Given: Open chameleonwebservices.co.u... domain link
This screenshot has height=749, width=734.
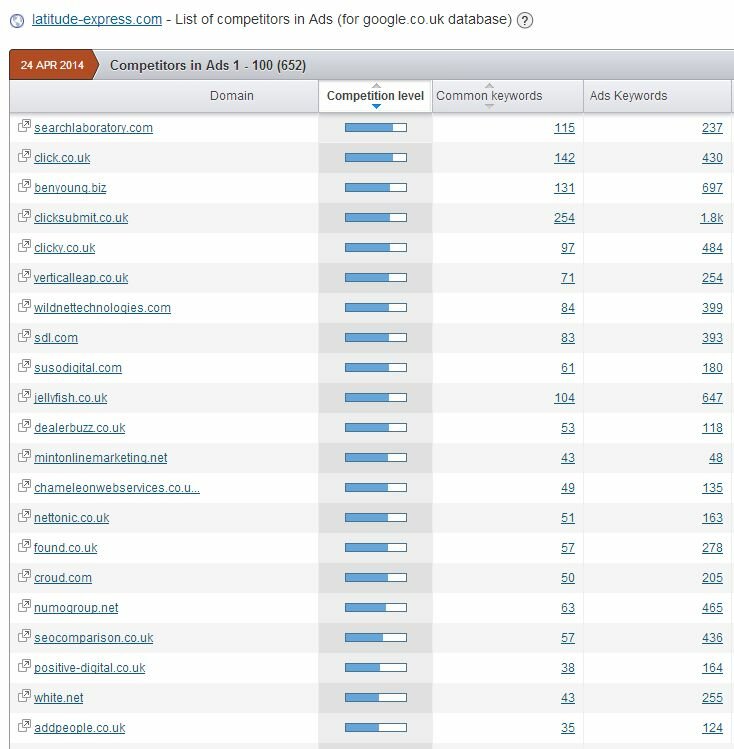Looking at the screenshot, I should (x=117, y=488).
